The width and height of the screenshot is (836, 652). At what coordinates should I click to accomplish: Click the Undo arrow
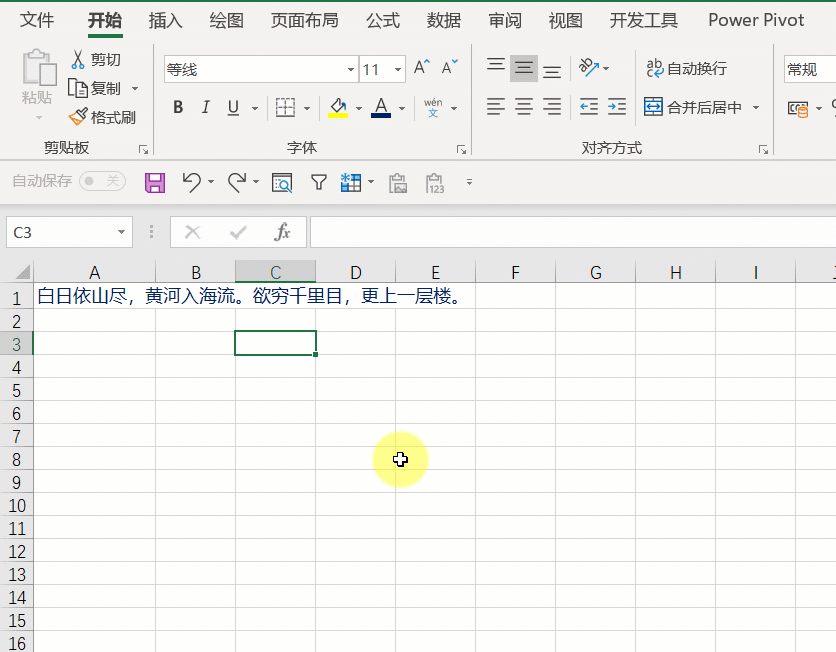[x=191, y=182]
